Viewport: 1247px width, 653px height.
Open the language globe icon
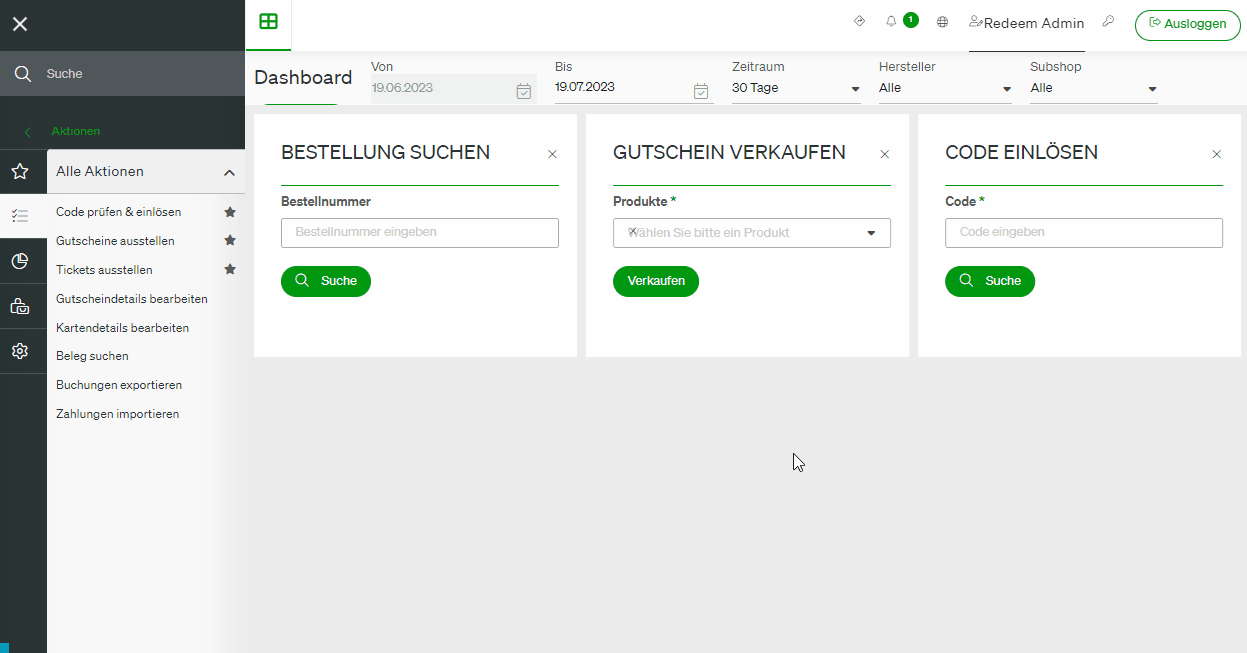[942, 22]
